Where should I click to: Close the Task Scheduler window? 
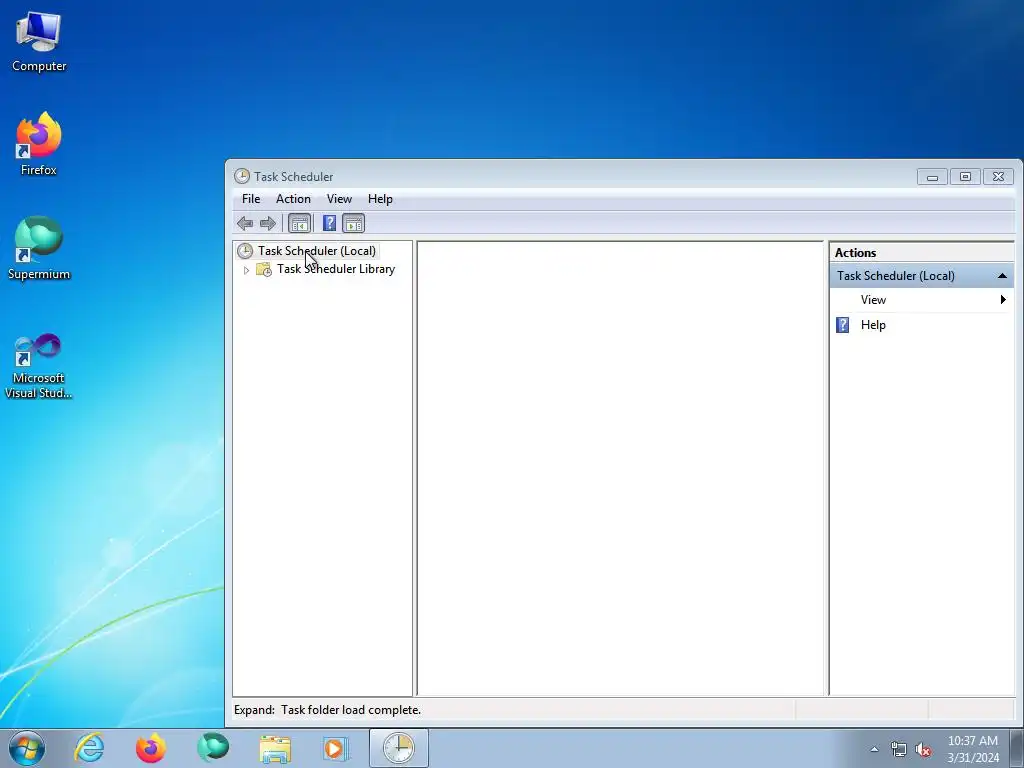[998, 177]
